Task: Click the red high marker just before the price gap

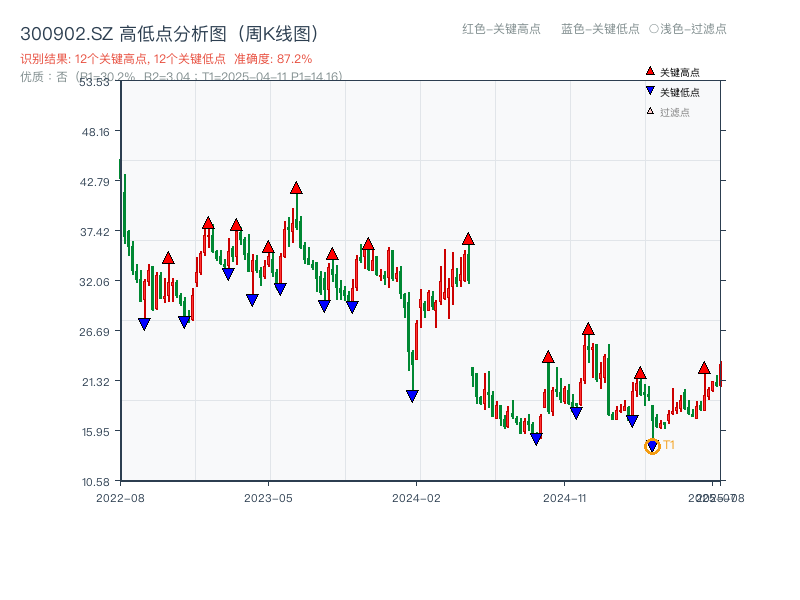Action: (x=468, y=239)
